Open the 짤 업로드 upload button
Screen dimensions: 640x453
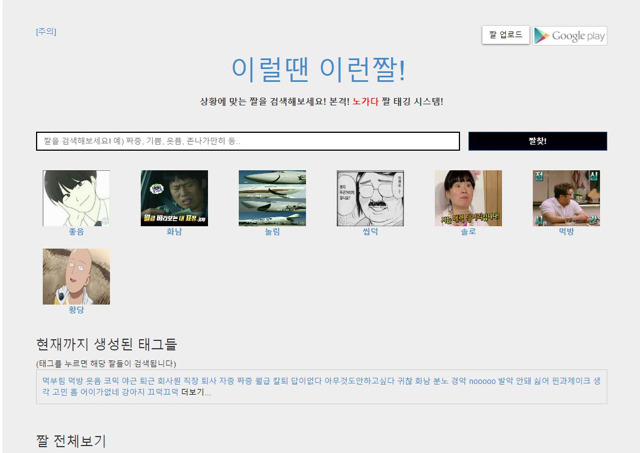[x=506, y=35]
